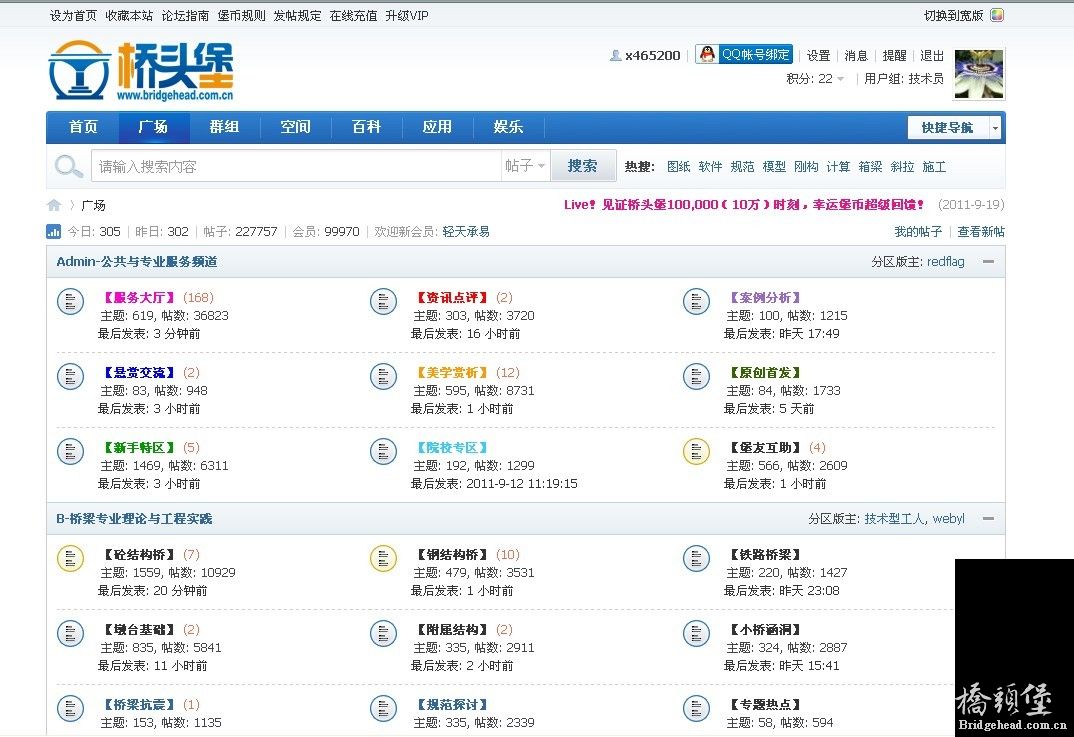Click the home breadcrumb icon

tap(54, 205)
